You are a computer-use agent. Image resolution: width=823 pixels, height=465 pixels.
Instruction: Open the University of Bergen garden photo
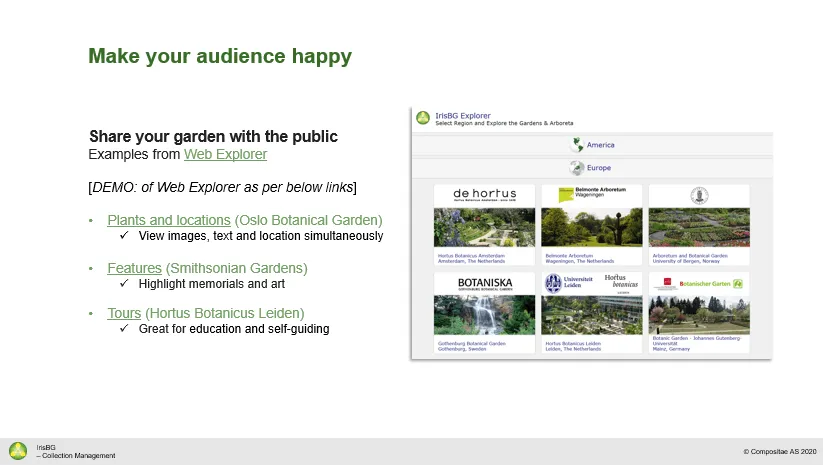(699, 227)
